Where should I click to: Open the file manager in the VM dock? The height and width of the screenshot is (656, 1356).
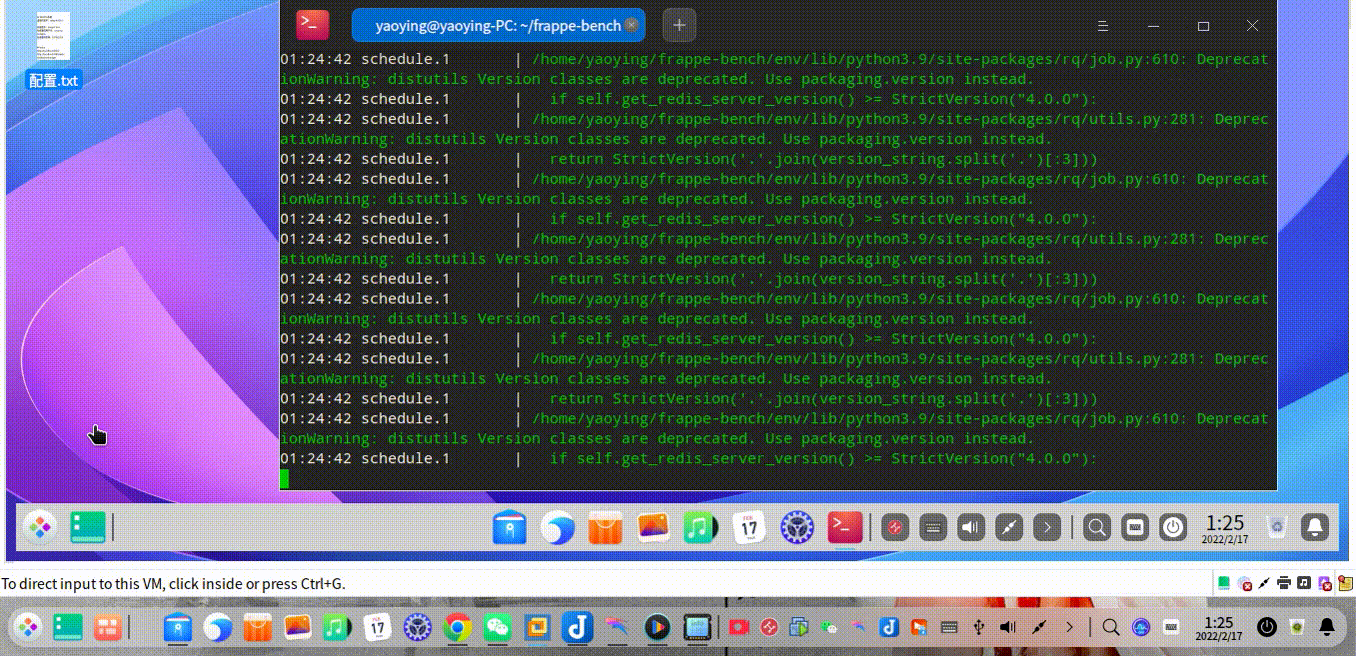(510, 527)
